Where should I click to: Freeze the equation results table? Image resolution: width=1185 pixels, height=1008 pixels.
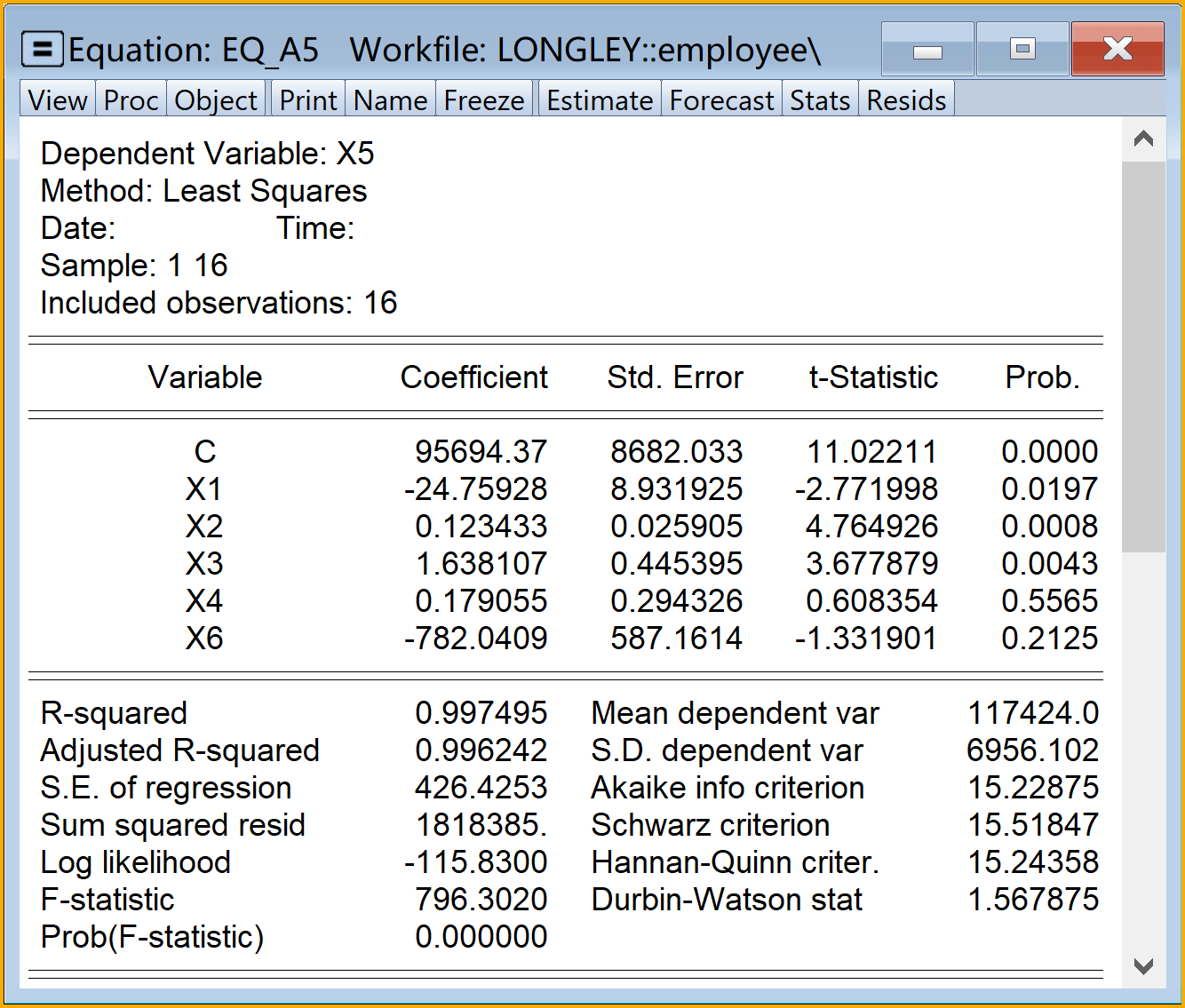[x=484, y=100]
